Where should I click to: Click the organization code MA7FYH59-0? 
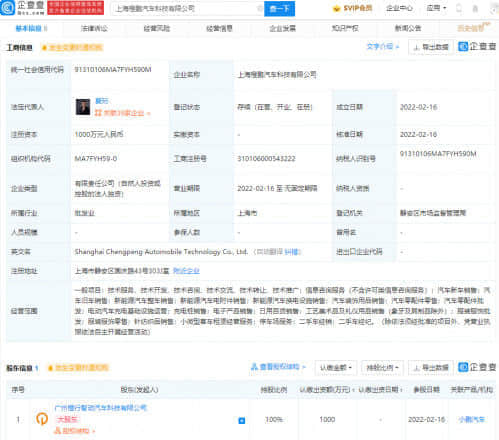point(95,158)
